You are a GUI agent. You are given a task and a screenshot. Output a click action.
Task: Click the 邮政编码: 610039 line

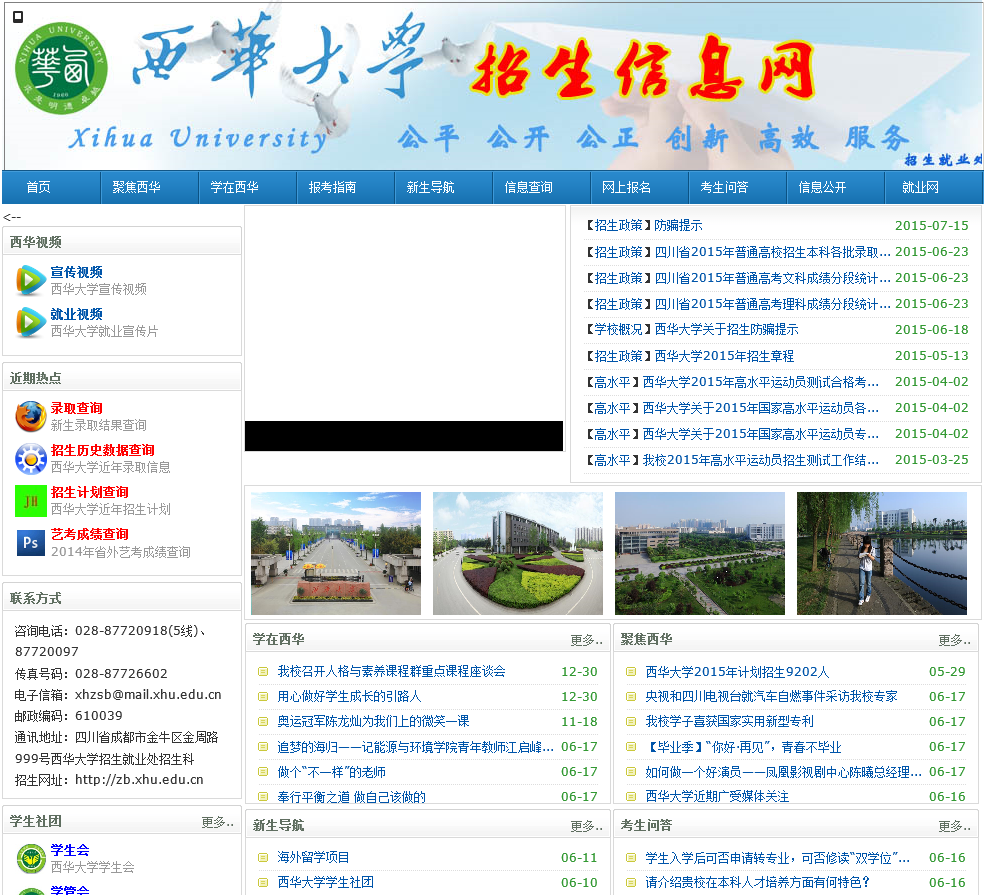tap(68, 715)
